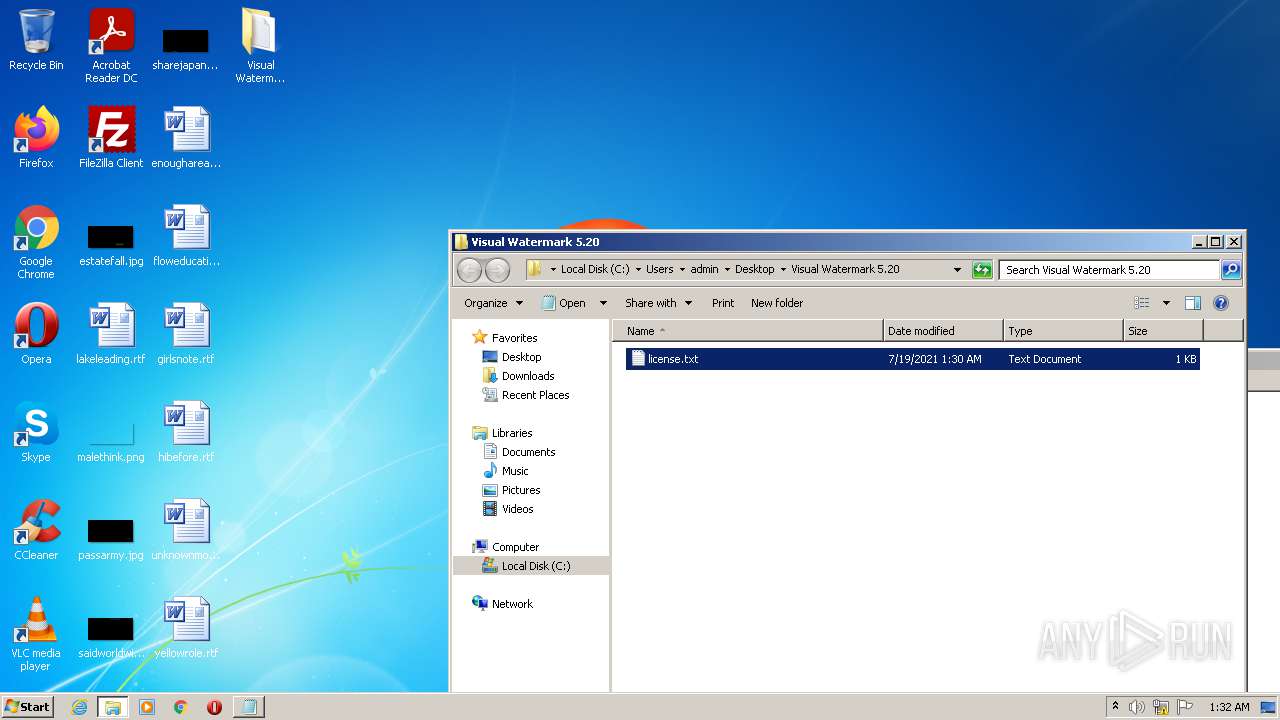Select Computer in navigation pane
The image size is (1280, 720).
point(515,547)
